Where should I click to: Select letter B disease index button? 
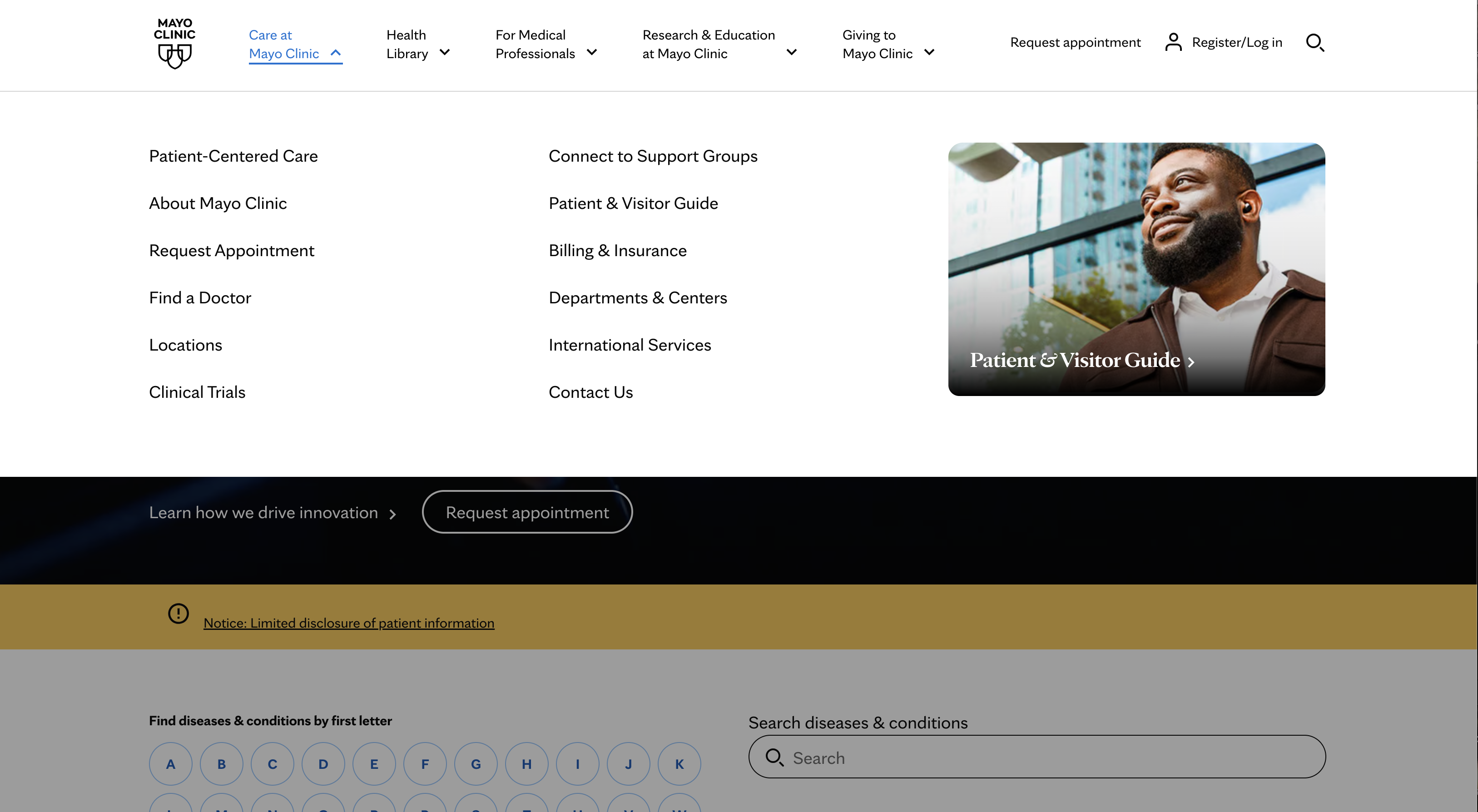(x=222, y=764)
